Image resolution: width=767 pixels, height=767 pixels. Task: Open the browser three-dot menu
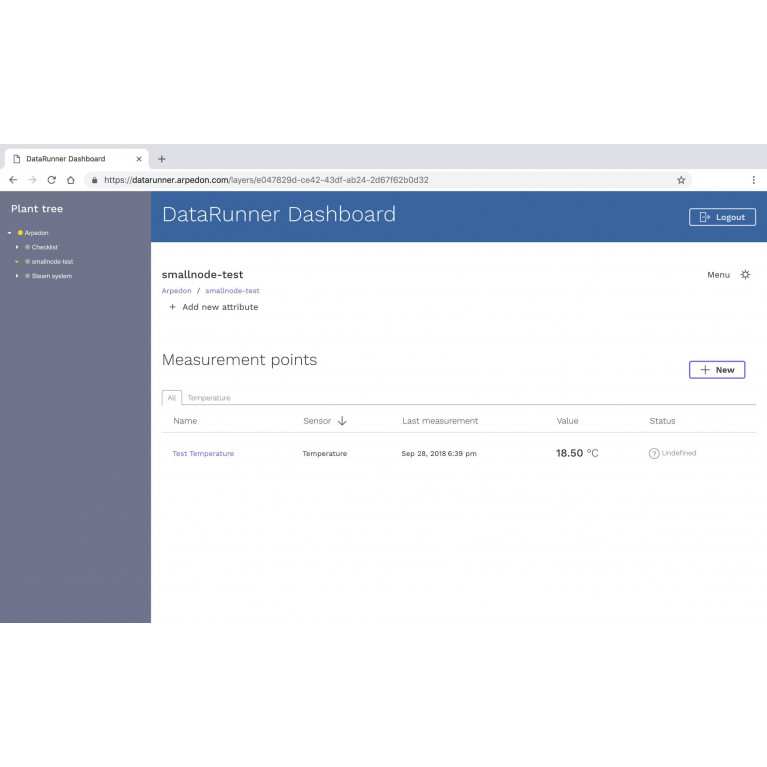(753, 180)
